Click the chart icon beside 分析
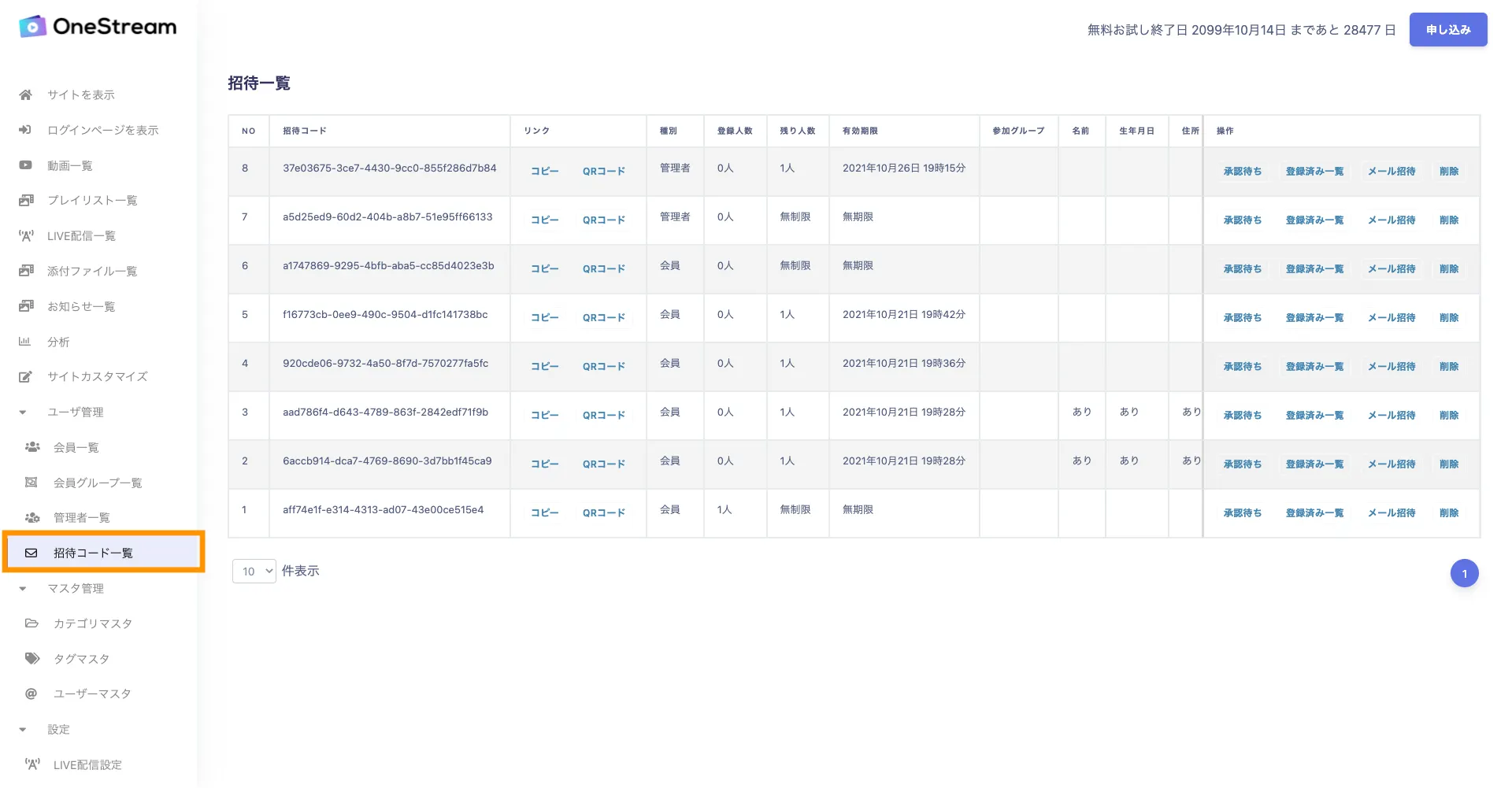1512x788 pixels. (x=24, y=342)
